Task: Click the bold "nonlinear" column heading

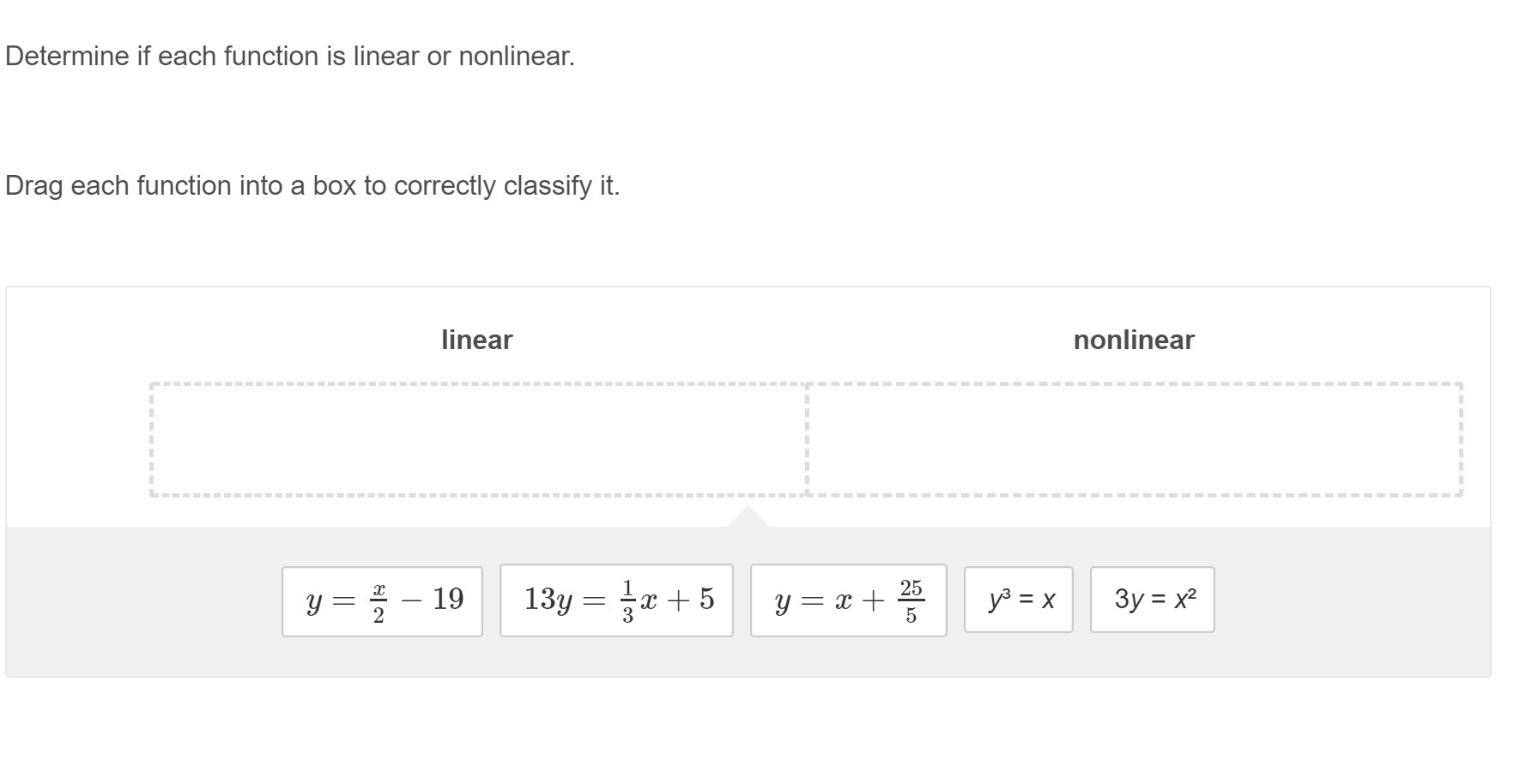Action: pos(1133,340)
